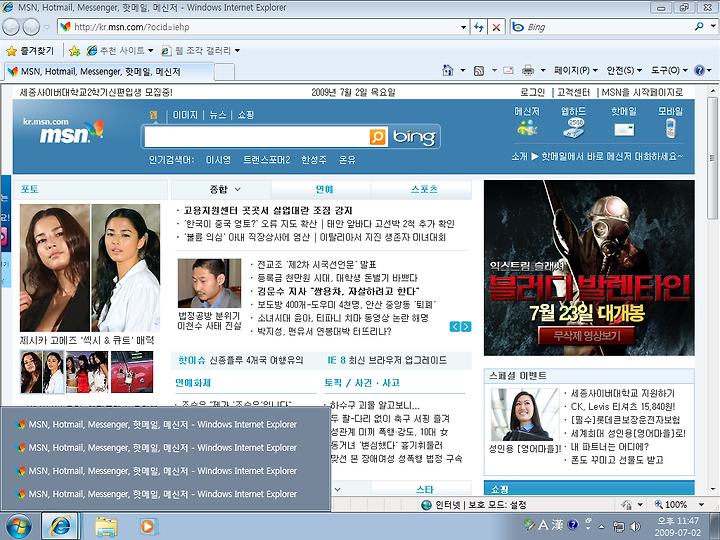Click the Read mail icon
The width and height of the screenshot is (720, 540).
pyautogui.click(x=508, y=70)
